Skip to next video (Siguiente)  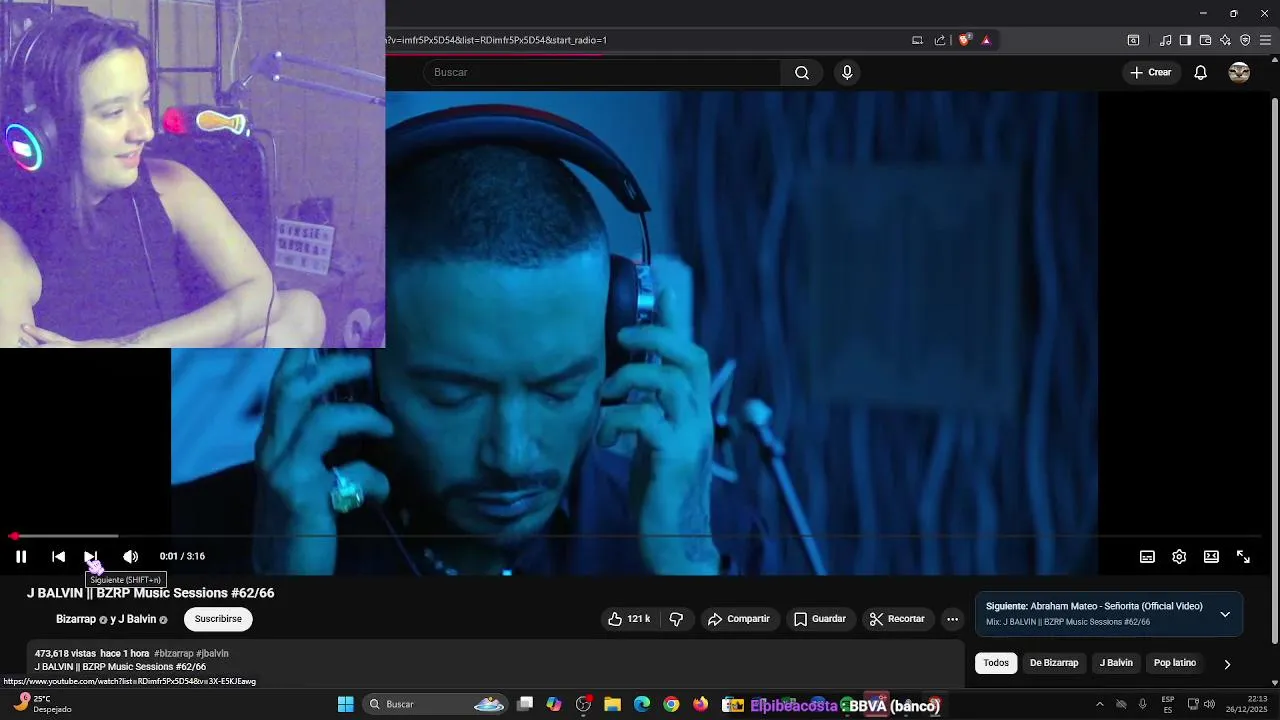pos(90,557)
